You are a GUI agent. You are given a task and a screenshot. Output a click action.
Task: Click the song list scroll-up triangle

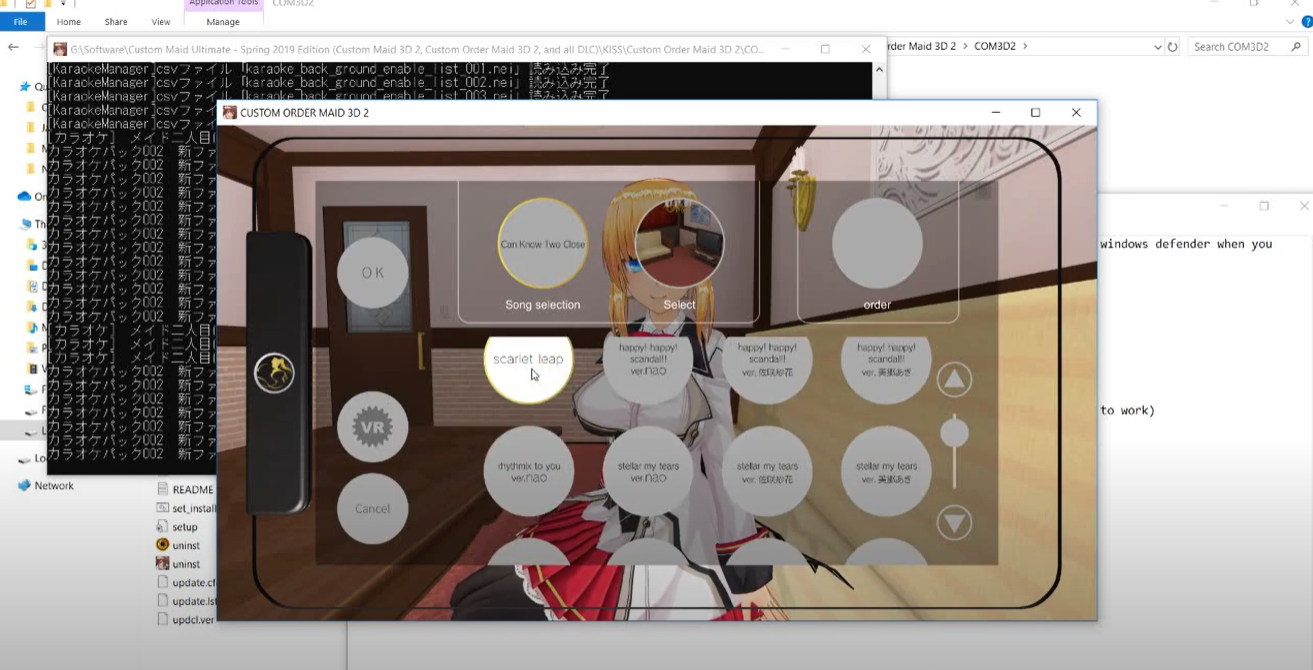pos(954,379)
